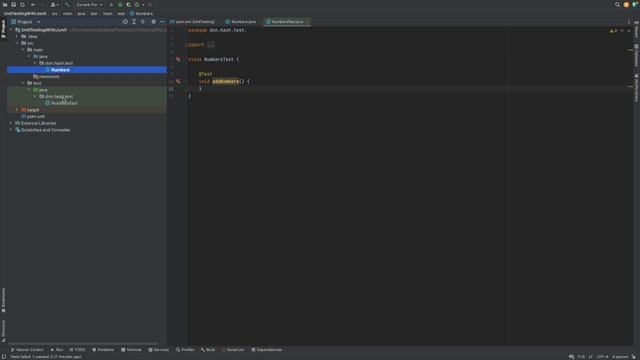Toggle Database sidebar tab on right edge

click(636, 55)
